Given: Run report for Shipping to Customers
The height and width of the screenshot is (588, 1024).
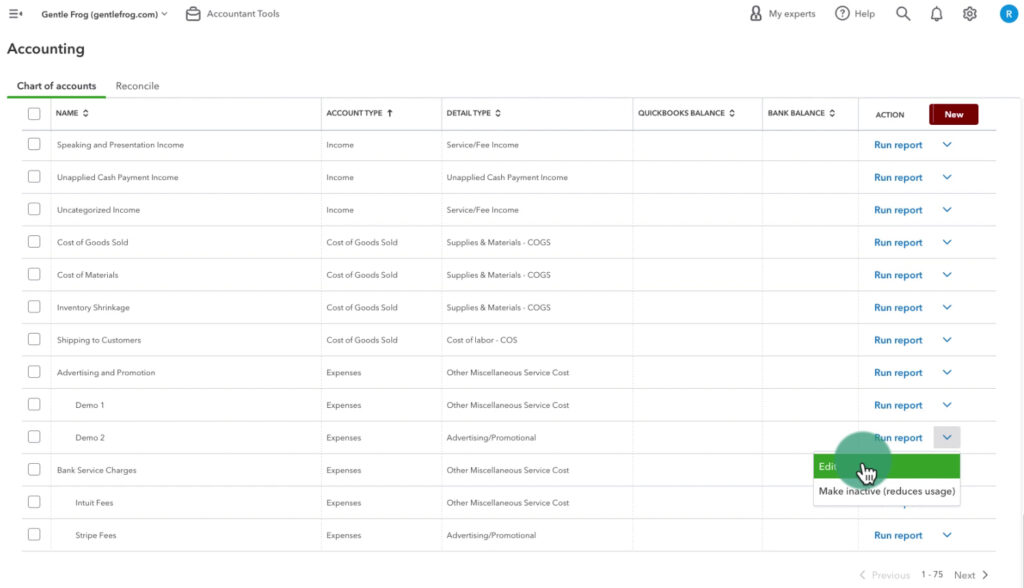Looking at the screenshot, I should pyautogui.click(x=898, y=340).
